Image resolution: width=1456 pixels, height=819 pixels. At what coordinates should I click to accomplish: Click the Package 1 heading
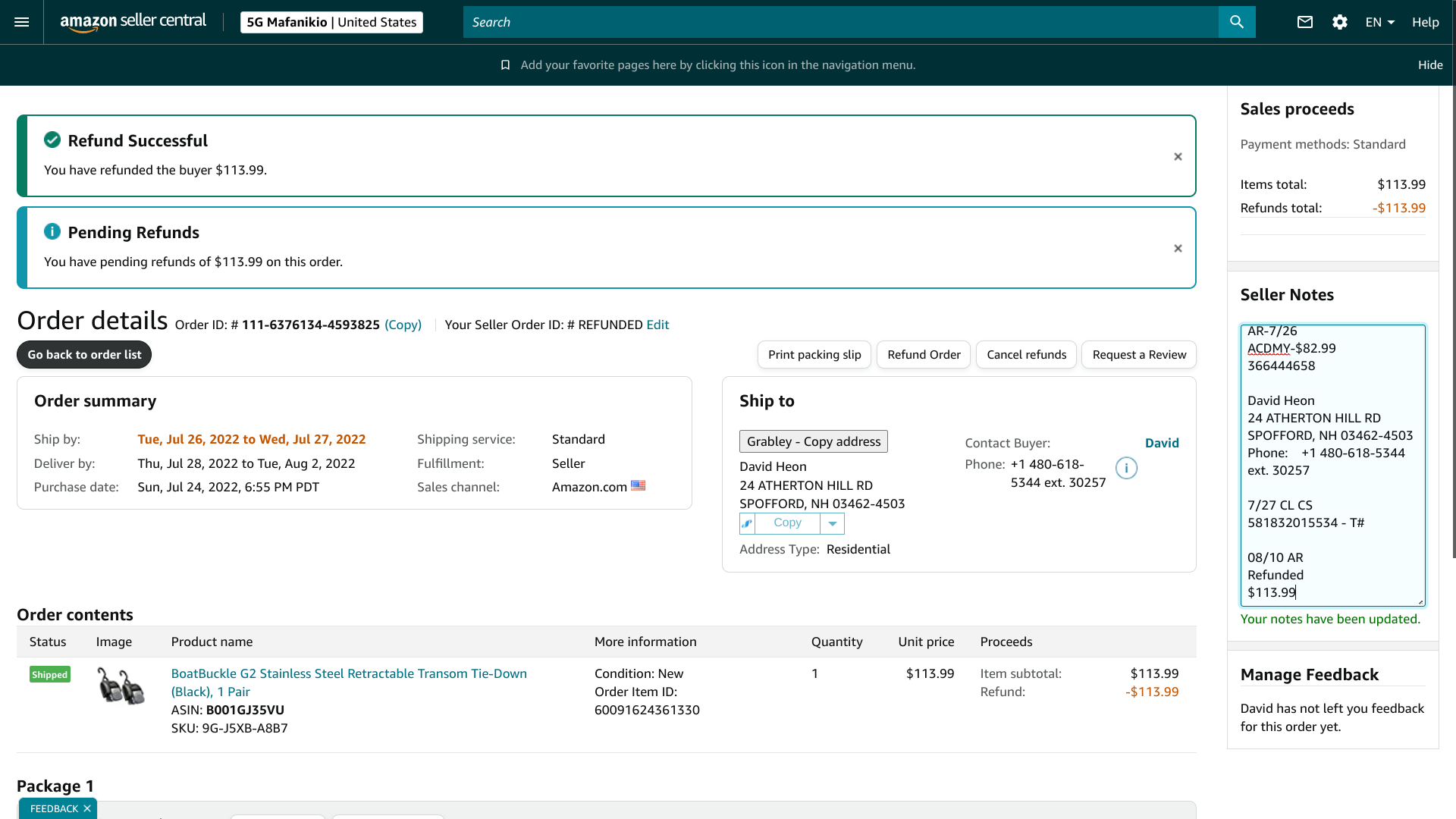click(55, 786)
